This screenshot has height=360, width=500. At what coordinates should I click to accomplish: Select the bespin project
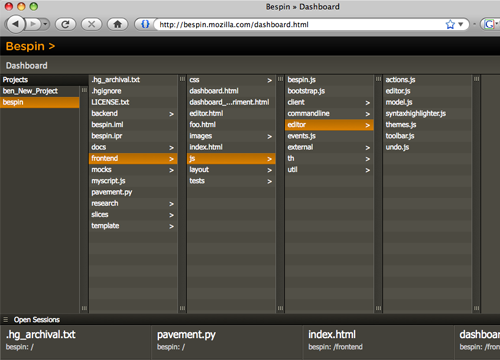pos(40,102)
